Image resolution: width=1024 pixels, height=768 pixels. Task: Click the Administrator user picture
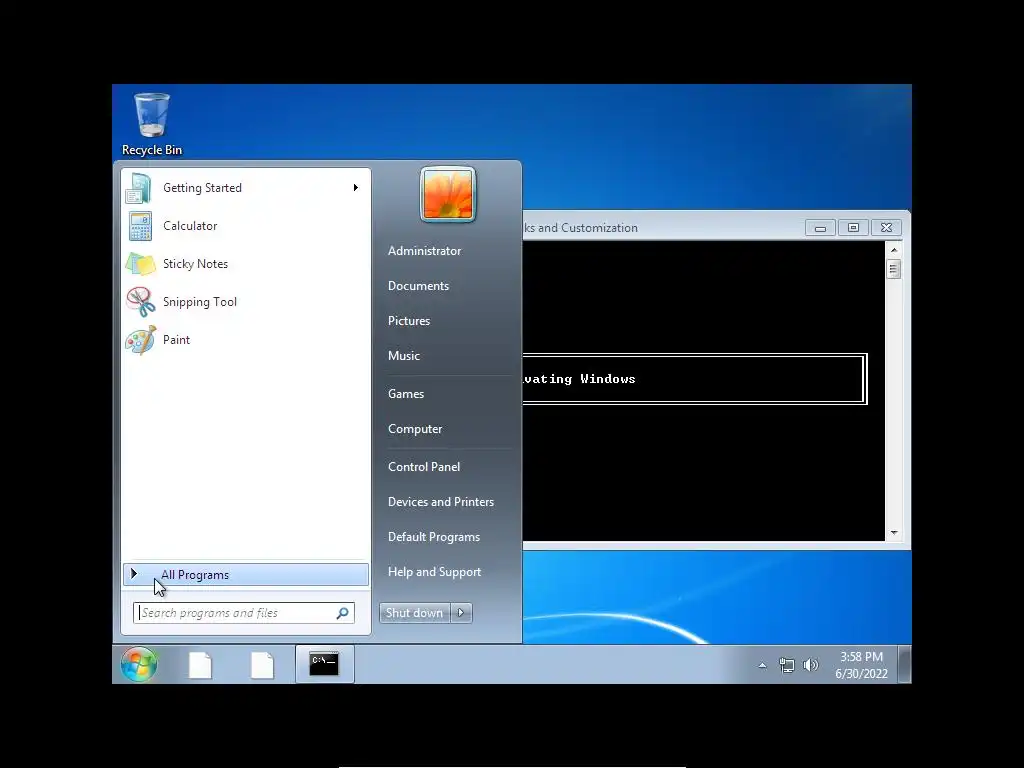click(x=448, y=194)
